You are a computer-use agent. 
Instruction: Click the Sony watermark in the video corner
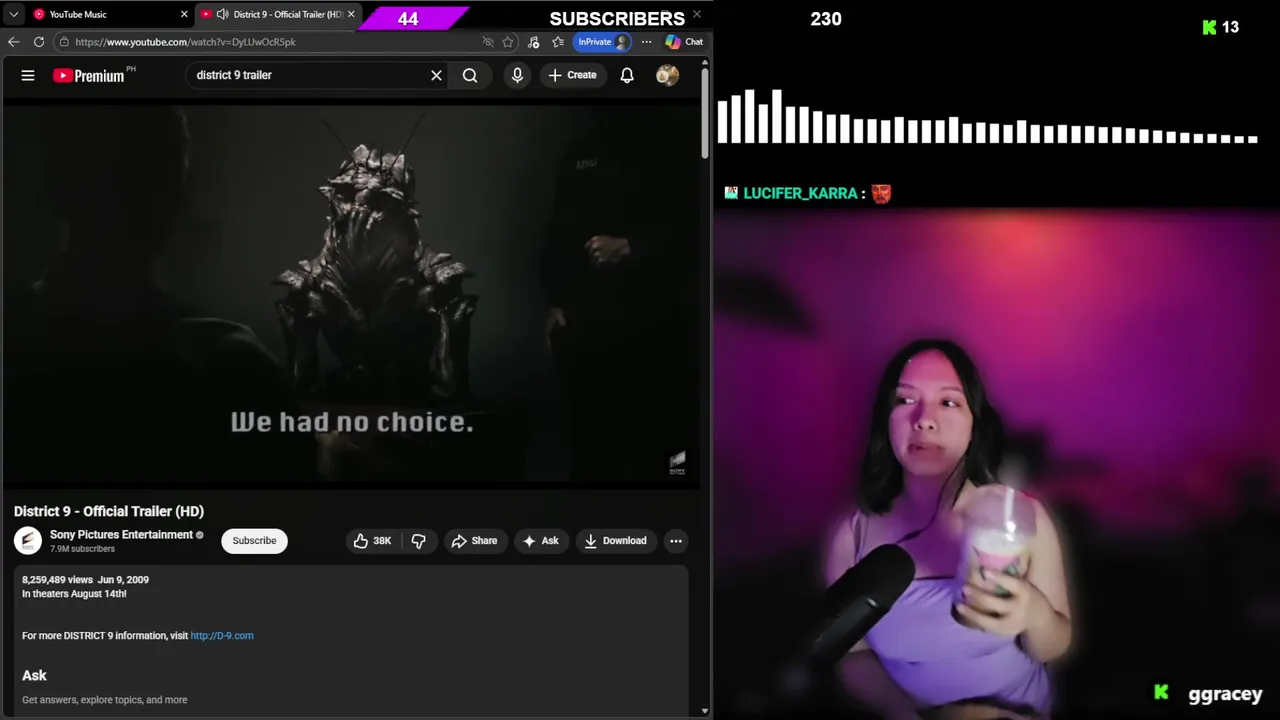(677, 461)
